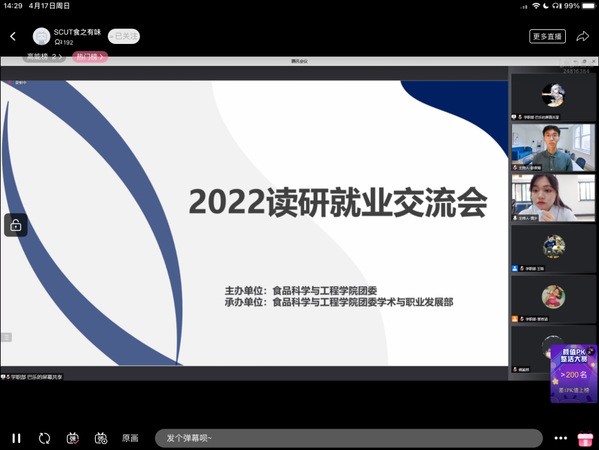The width and height of the screenshot is (599, 450).
Task: Open the gift box icon
Action: pyautogui.click(x=585, y=438)
